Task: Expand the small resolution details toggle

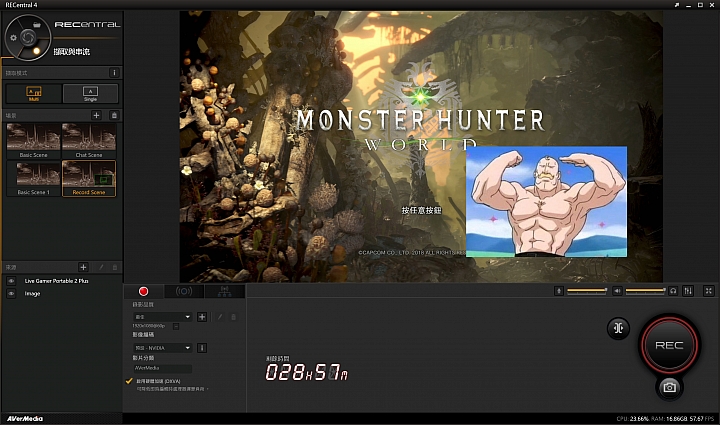Action: click(x=176, y=327)
